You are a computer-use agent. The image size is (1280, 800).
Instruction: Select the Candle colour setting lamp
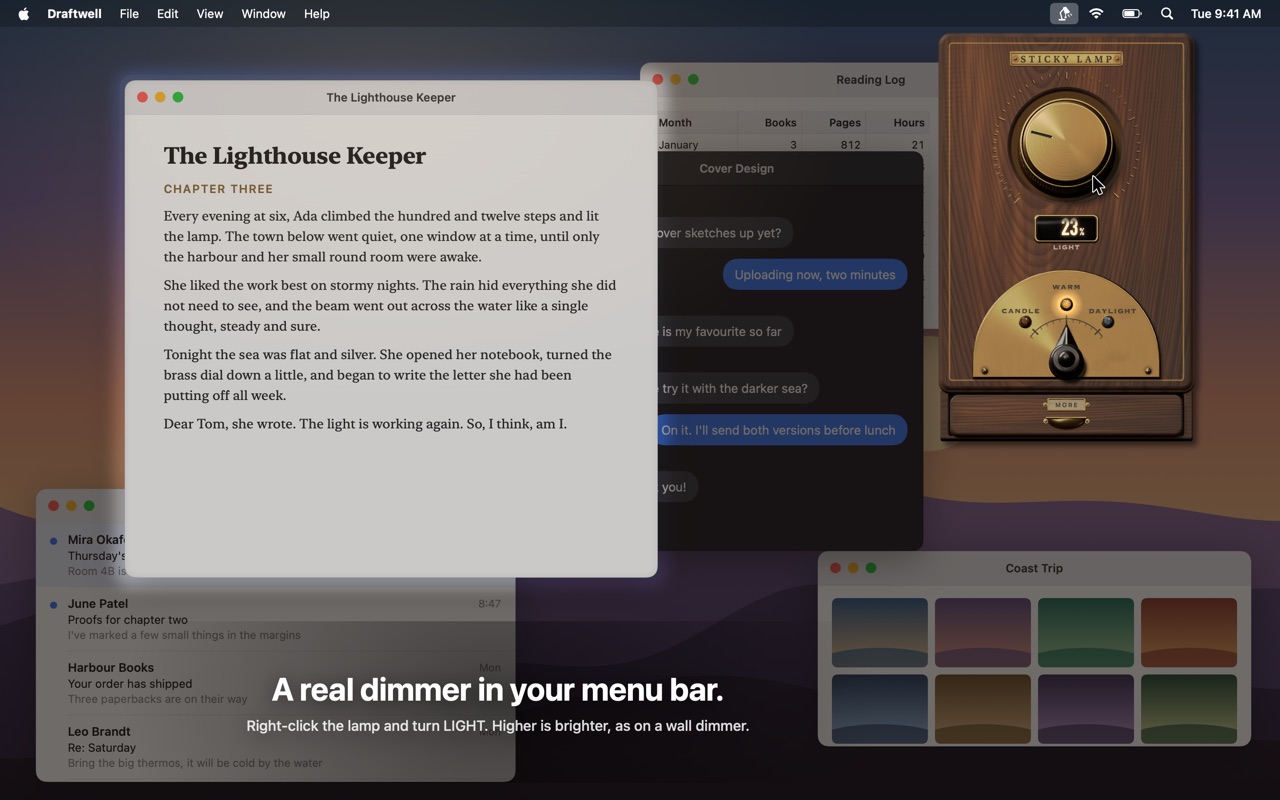[1025, 322]
